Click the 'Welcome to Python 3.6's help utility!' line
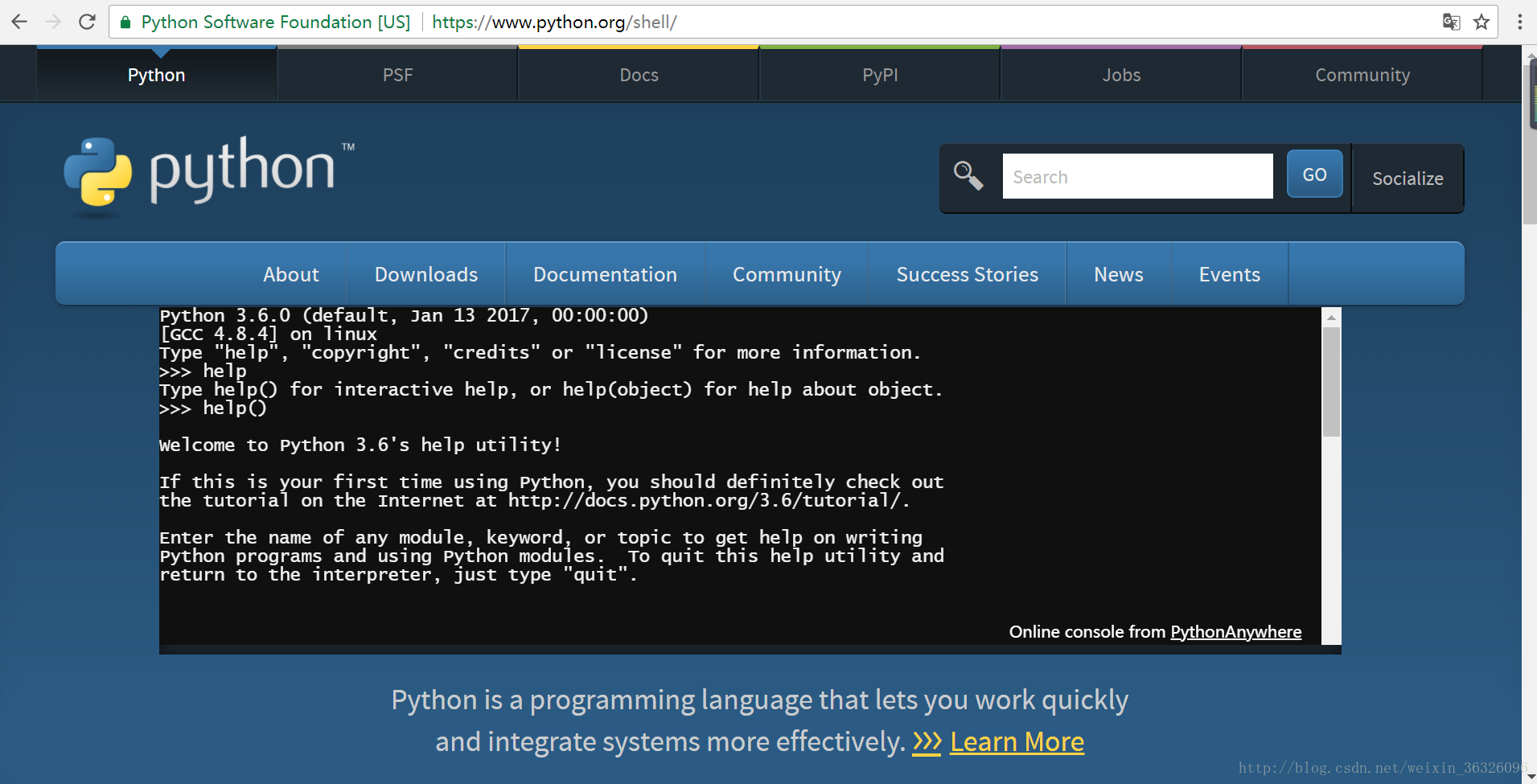Screen dimensions: 1537x784 [360, 445]
